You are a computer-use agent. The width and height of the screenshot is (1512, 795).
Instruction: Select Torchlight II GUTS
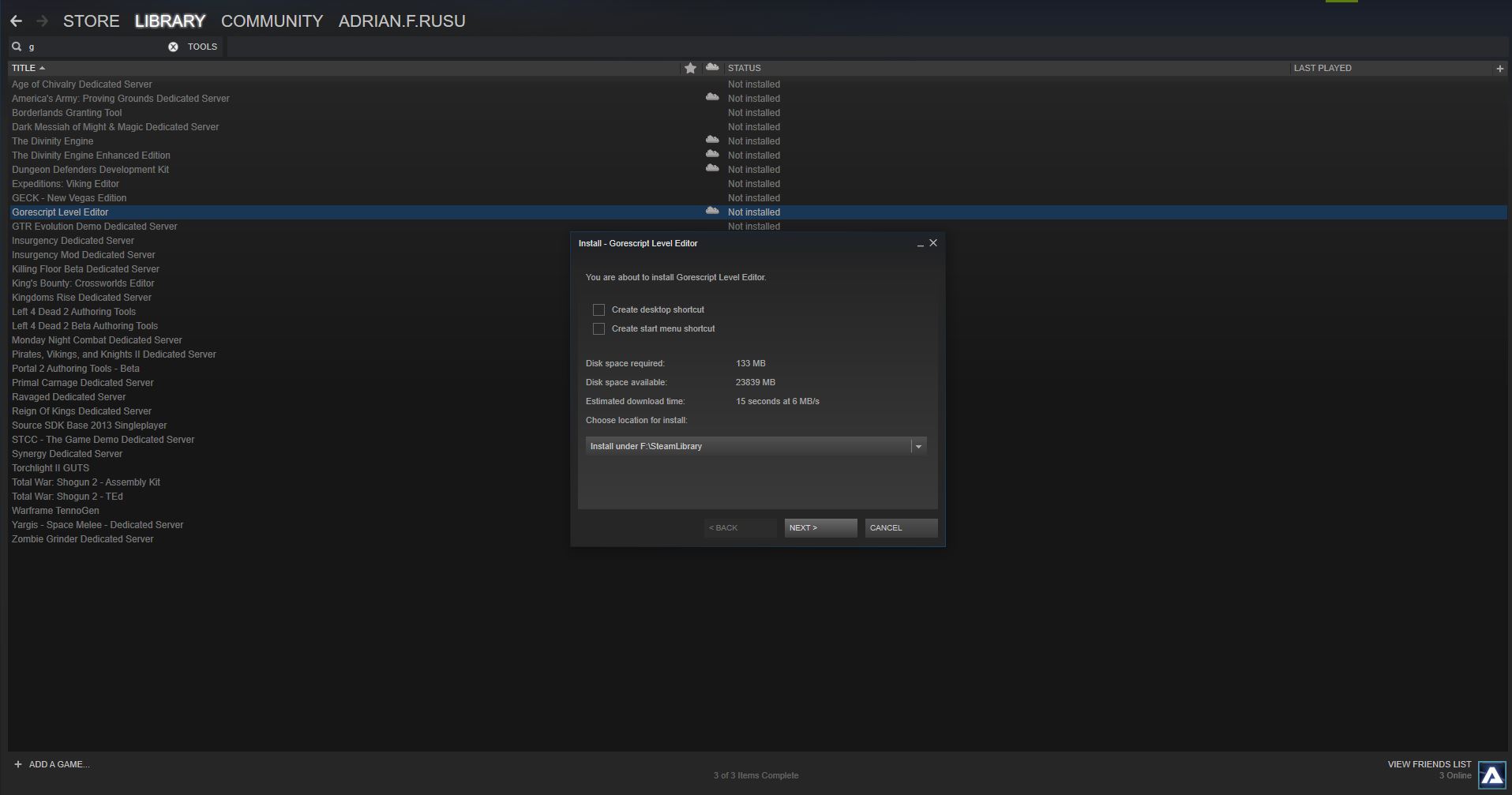tap(51, 468)
